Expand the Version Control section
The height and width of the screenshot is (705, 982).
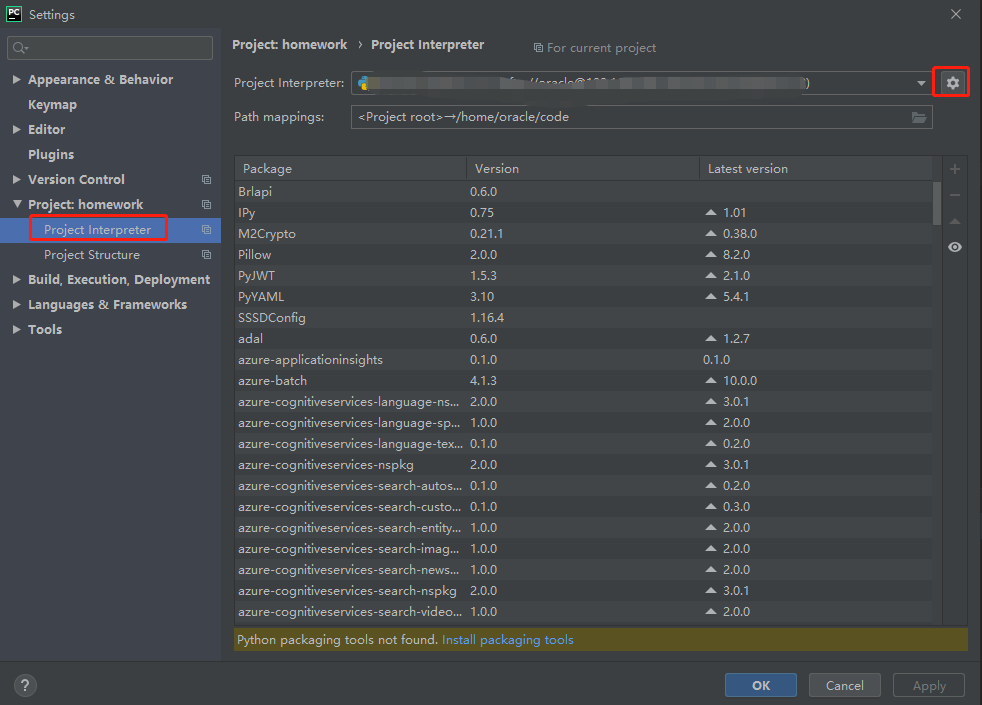[17, 180]
